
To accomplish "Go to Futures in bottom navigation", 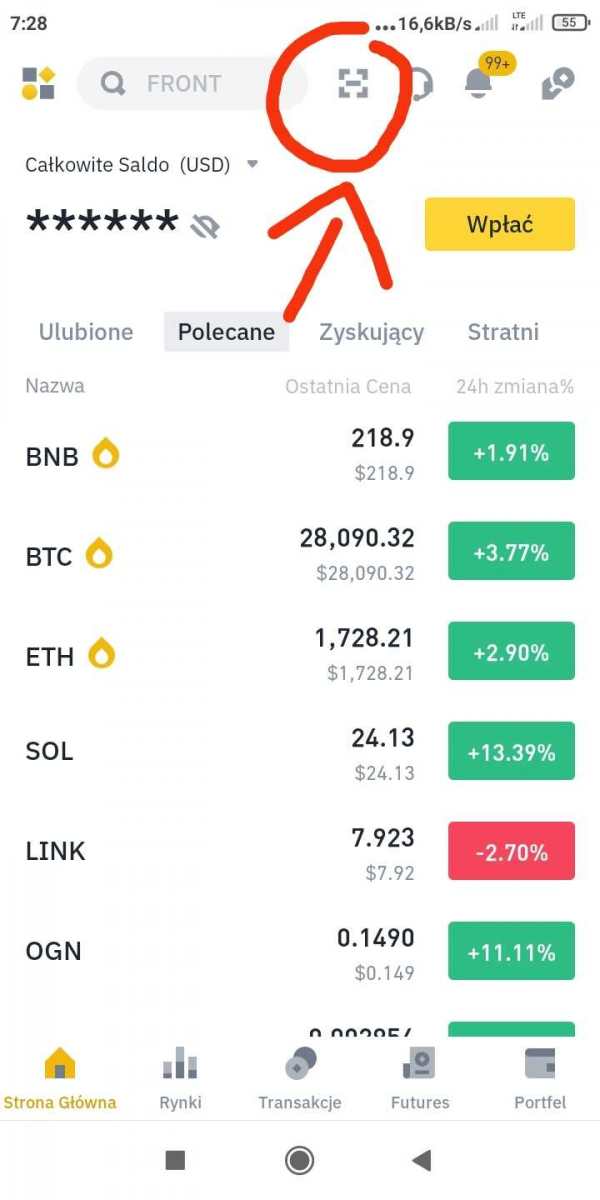I will [420, 1078].
